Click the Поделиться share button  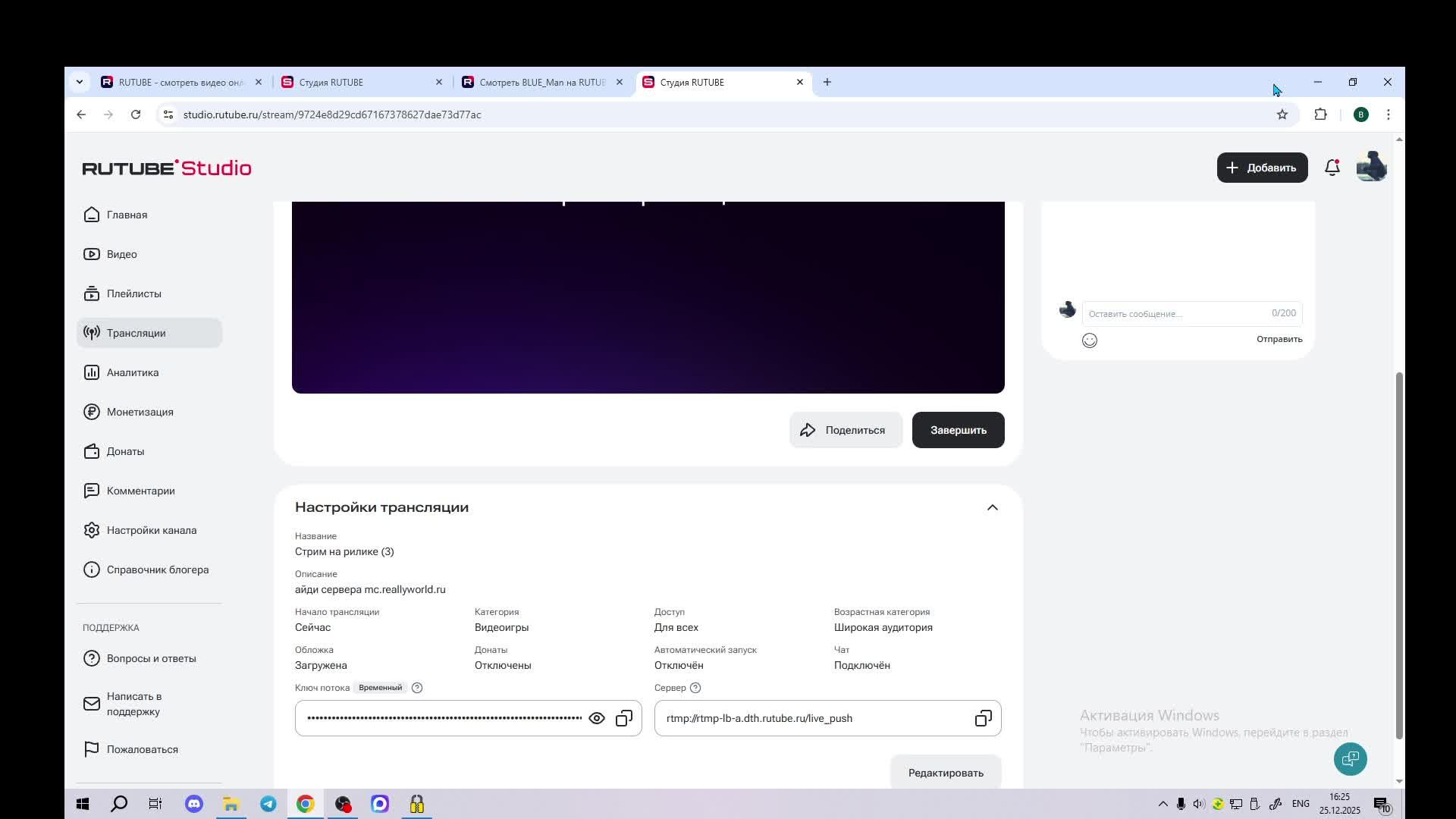pos(845,430)
